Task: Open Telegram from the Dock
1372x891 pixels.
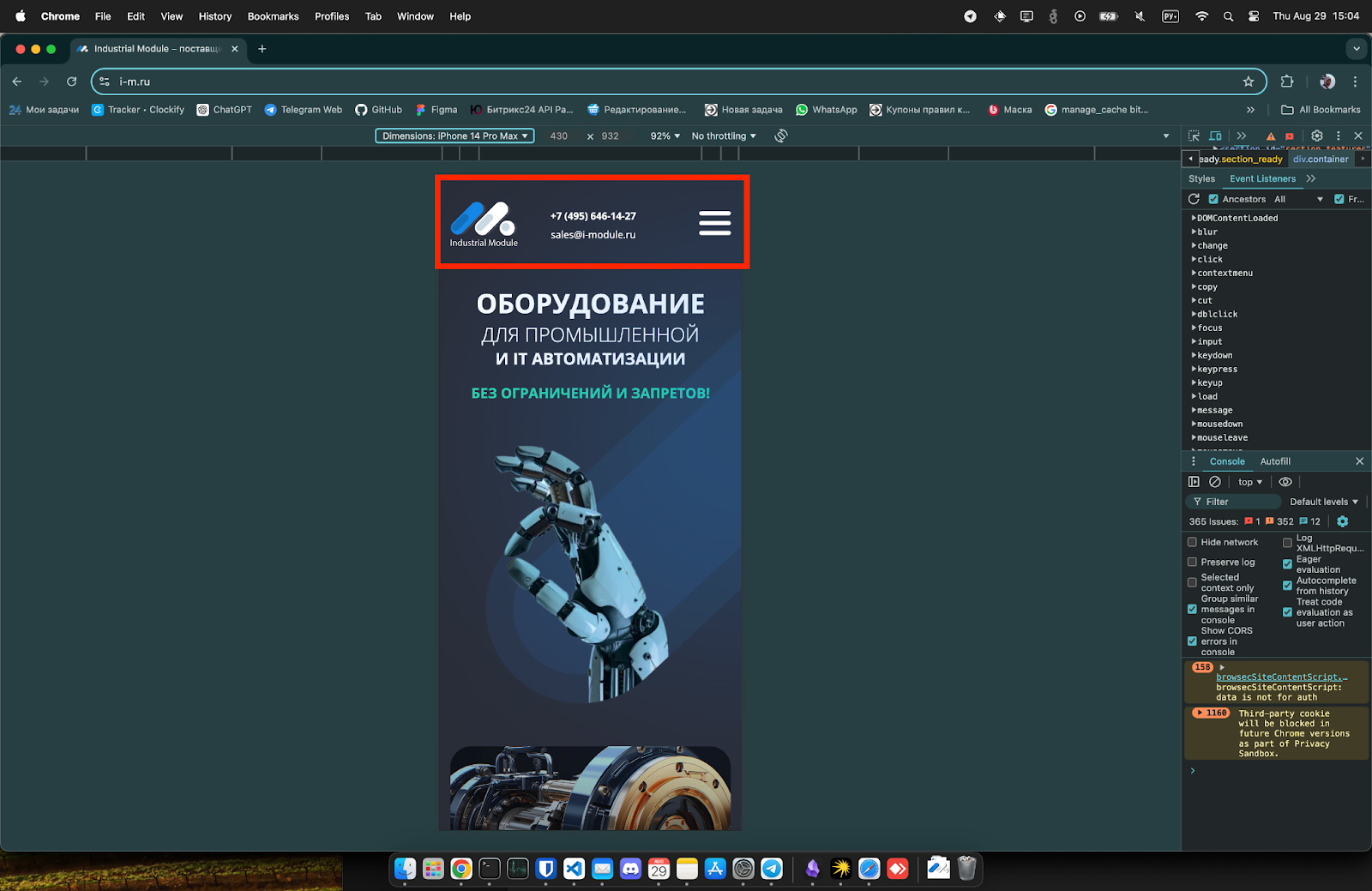Action: click(x=772, y=869)
